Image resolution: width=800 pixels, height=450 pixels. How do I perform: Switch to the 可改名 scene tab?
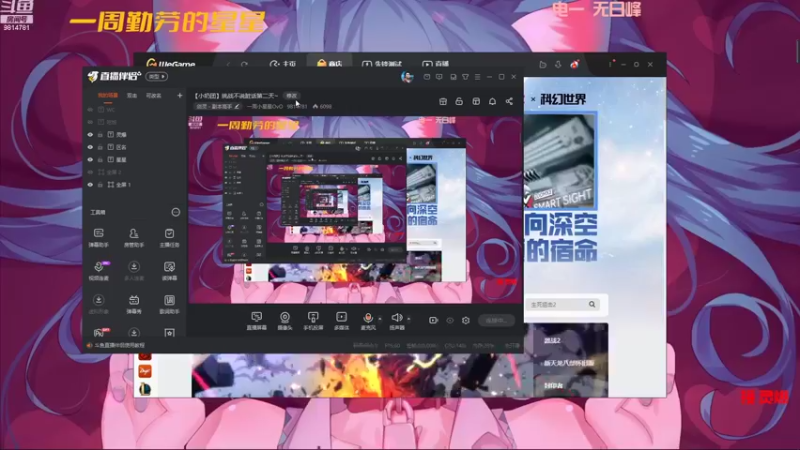[154, 95]
